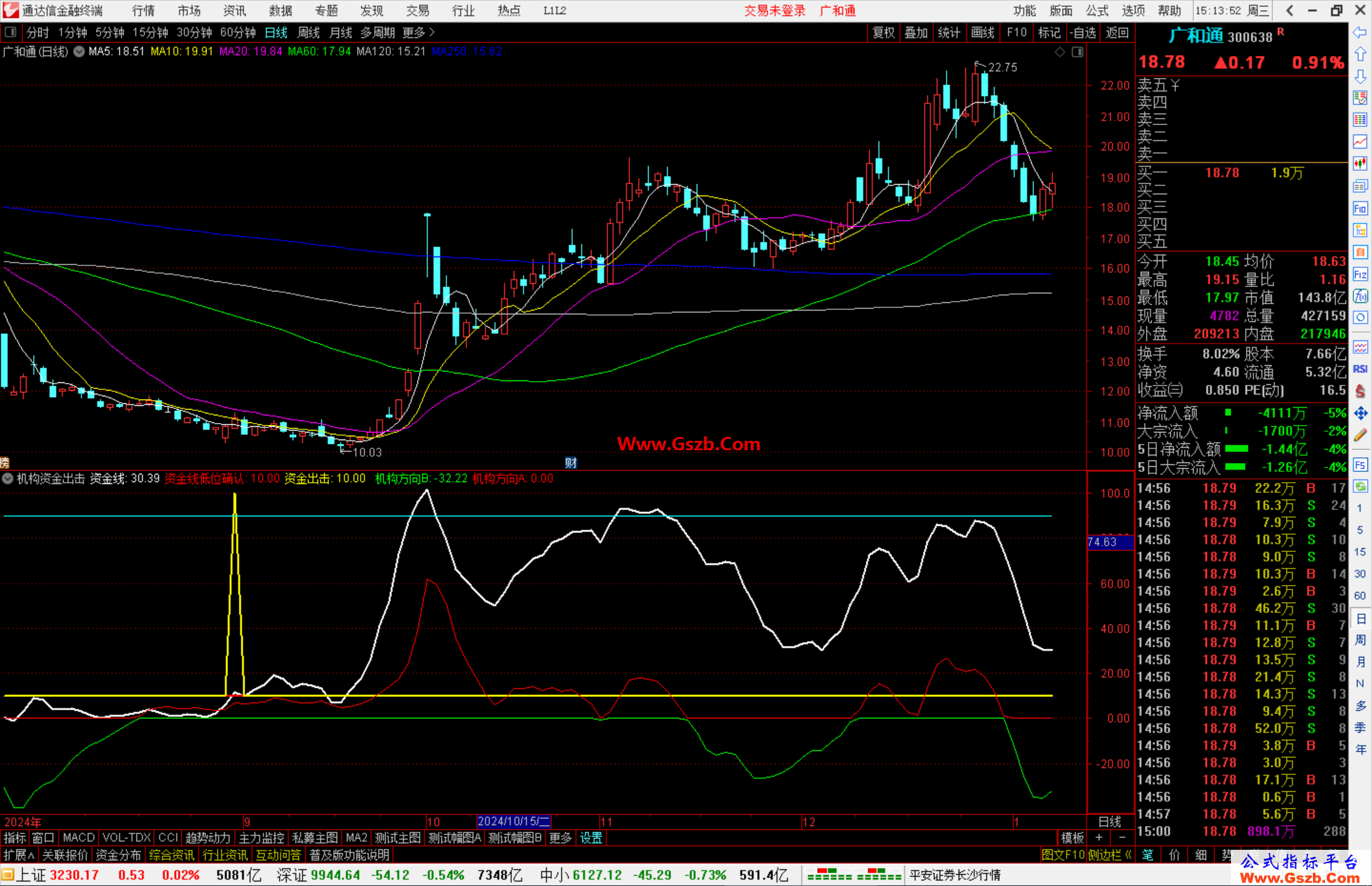
Task: Click the 叠加 overlay button
Action: pyautogui.click(x=917, y=32)
